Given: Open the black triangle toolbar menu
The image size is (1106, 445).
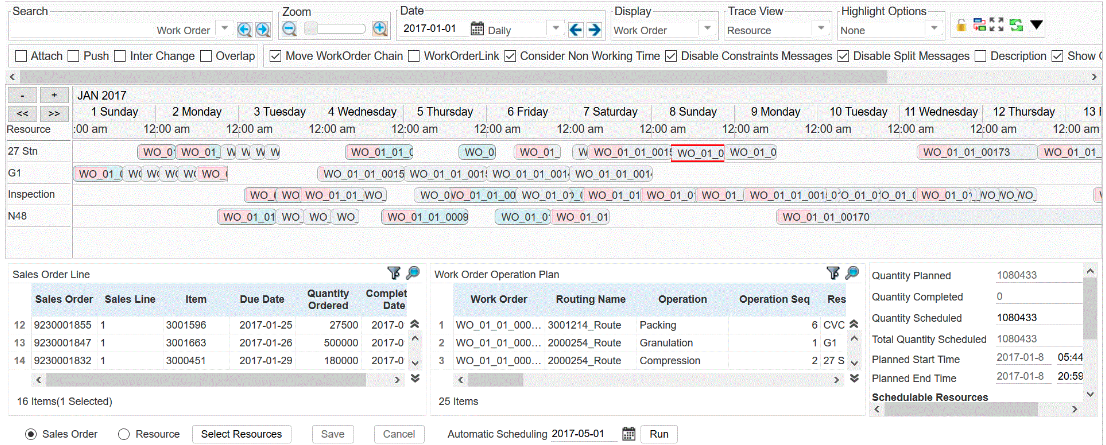Looking at the screenshot, I should (x=1036, y=25).
